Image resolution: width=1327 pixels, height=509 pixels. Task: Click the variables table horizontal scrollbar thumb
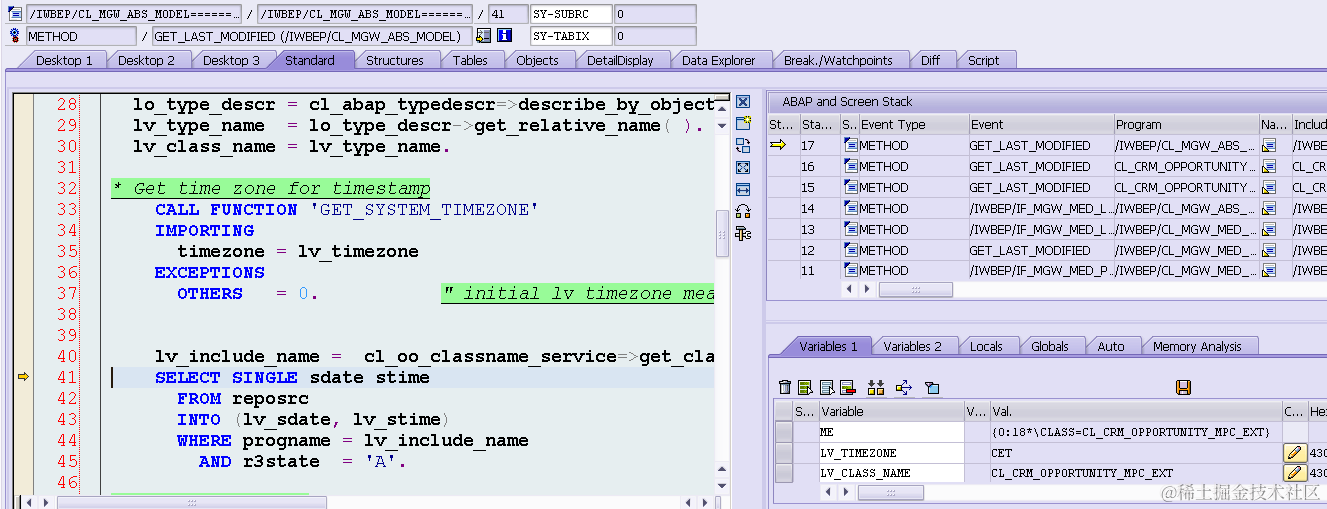tap(891, 493)
